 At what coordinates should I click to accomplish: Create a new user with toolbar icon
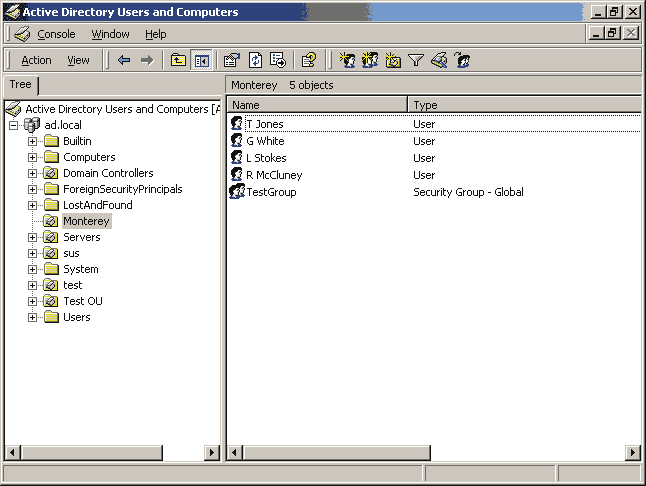click(x=348, y=60)
